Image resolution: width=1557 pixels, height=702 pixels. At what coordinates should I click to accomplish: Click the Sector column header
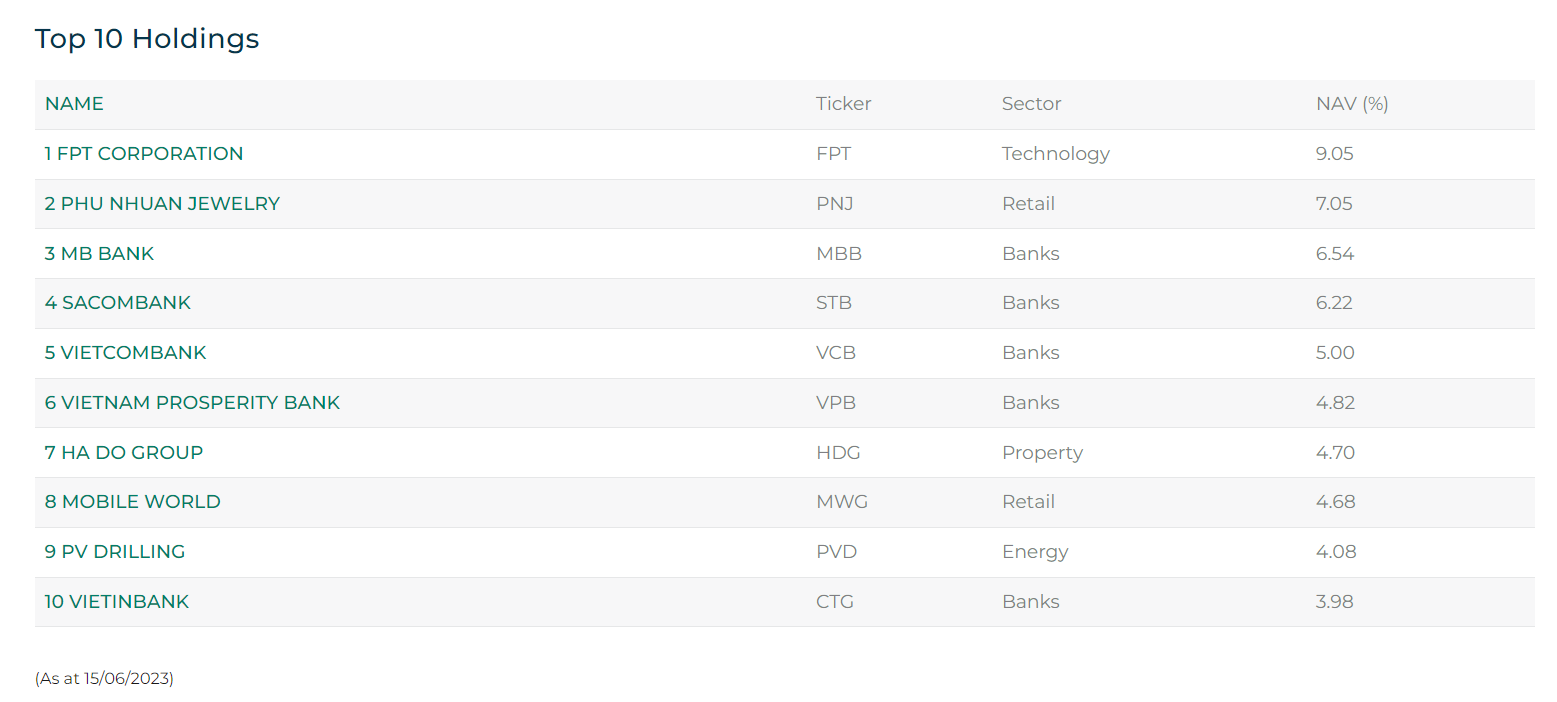pos(1031,104)
